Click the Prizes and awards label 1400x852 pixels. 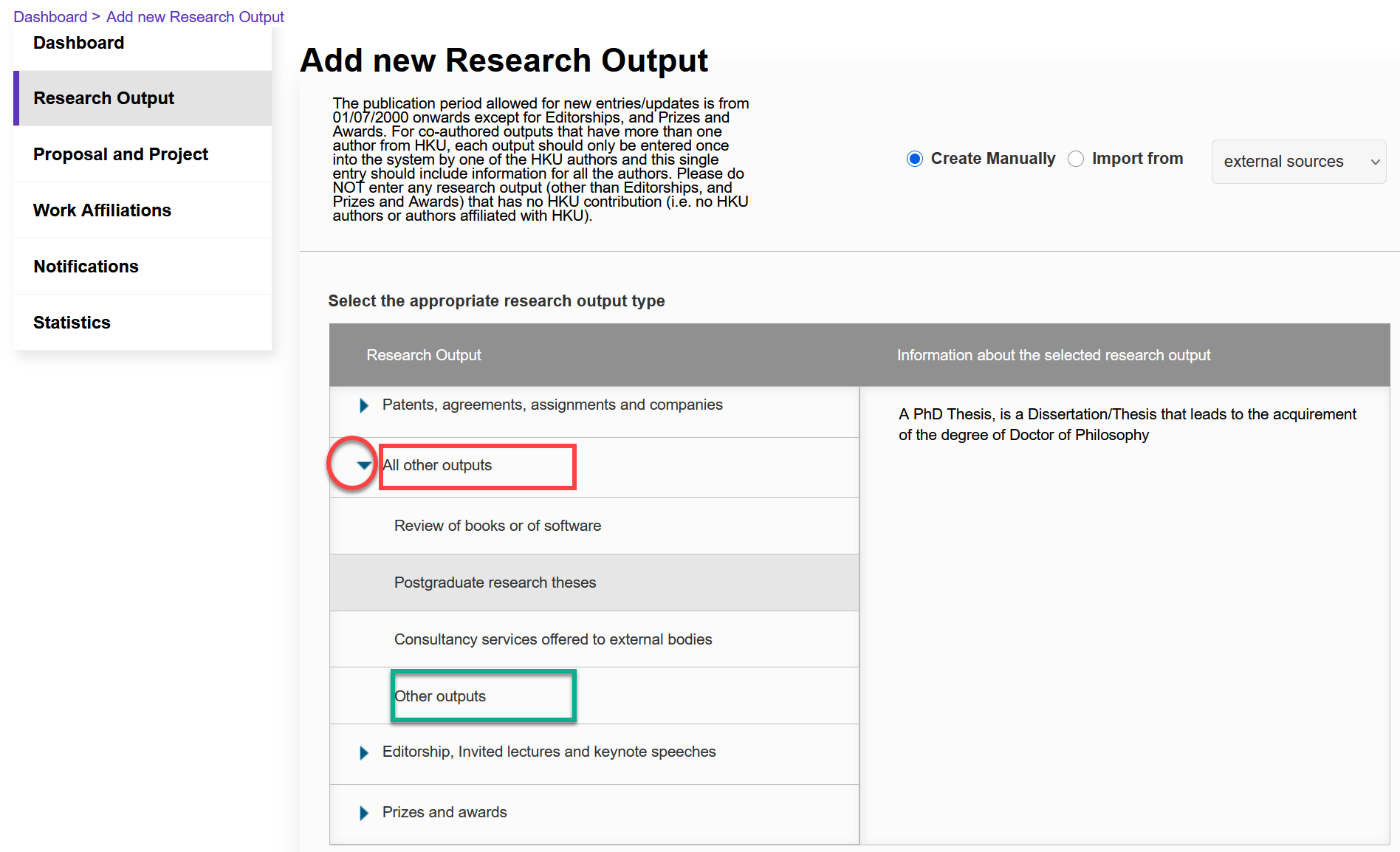click(x=445, y=812)
